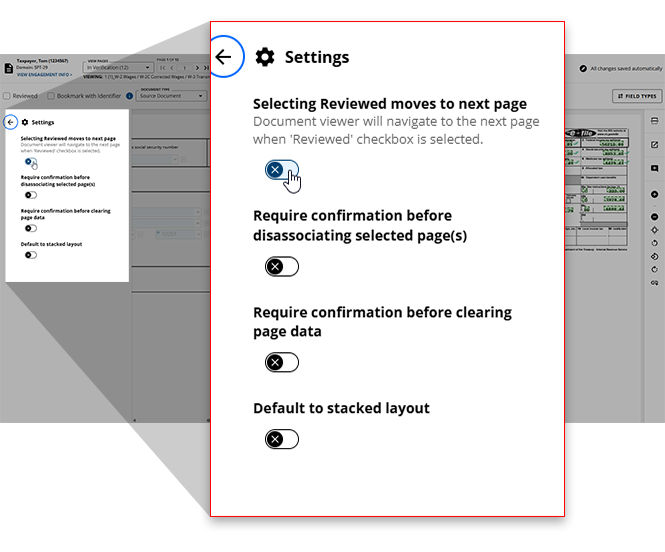Click the comment bubble icon in right sidebar
Viewport: 665px width, 552px height.
[654, 168]
